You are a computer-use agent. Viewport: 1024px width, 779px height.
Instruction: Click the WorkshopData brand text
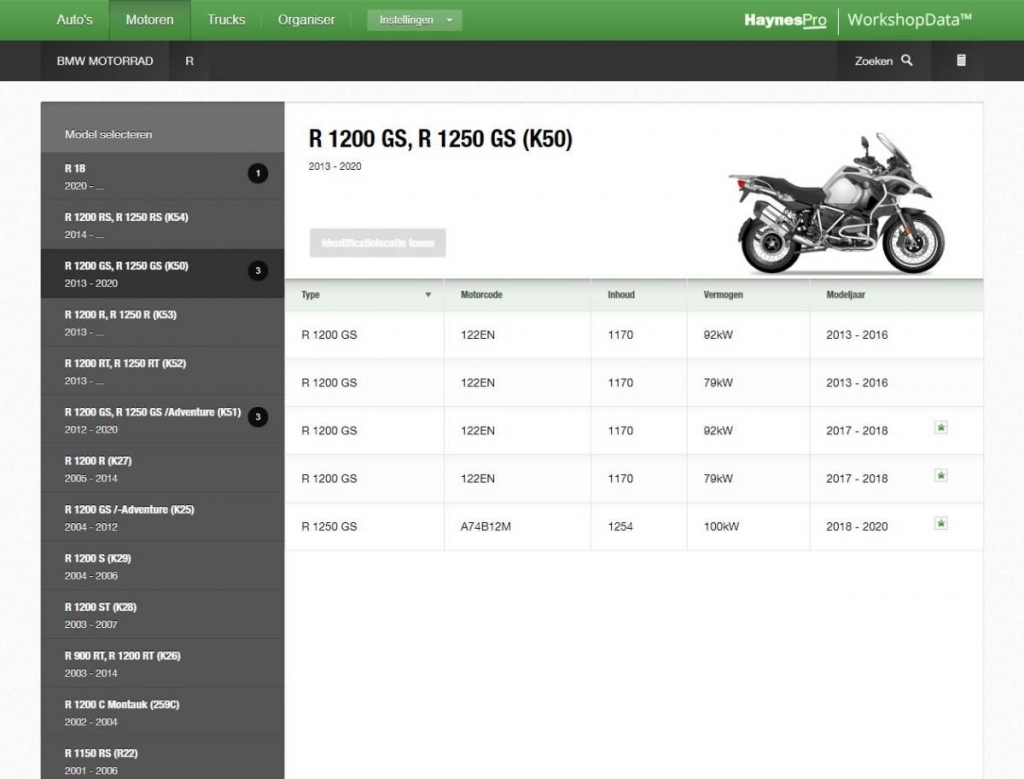[910, 20]
